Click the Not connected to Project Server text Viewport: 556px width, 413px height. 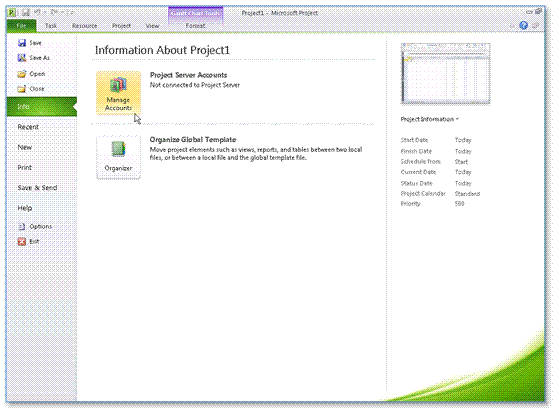(x=195, y=85)
